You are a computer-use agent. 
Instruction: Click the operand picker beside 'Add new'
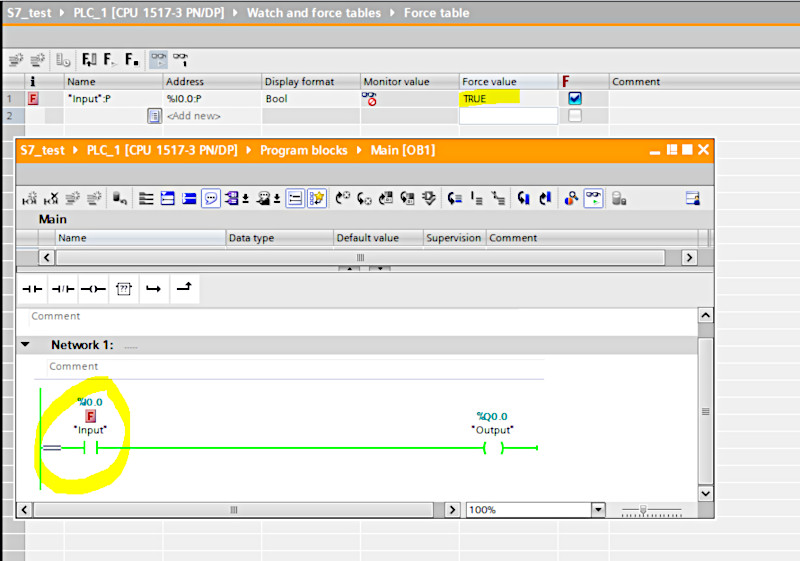coord(154,116)
